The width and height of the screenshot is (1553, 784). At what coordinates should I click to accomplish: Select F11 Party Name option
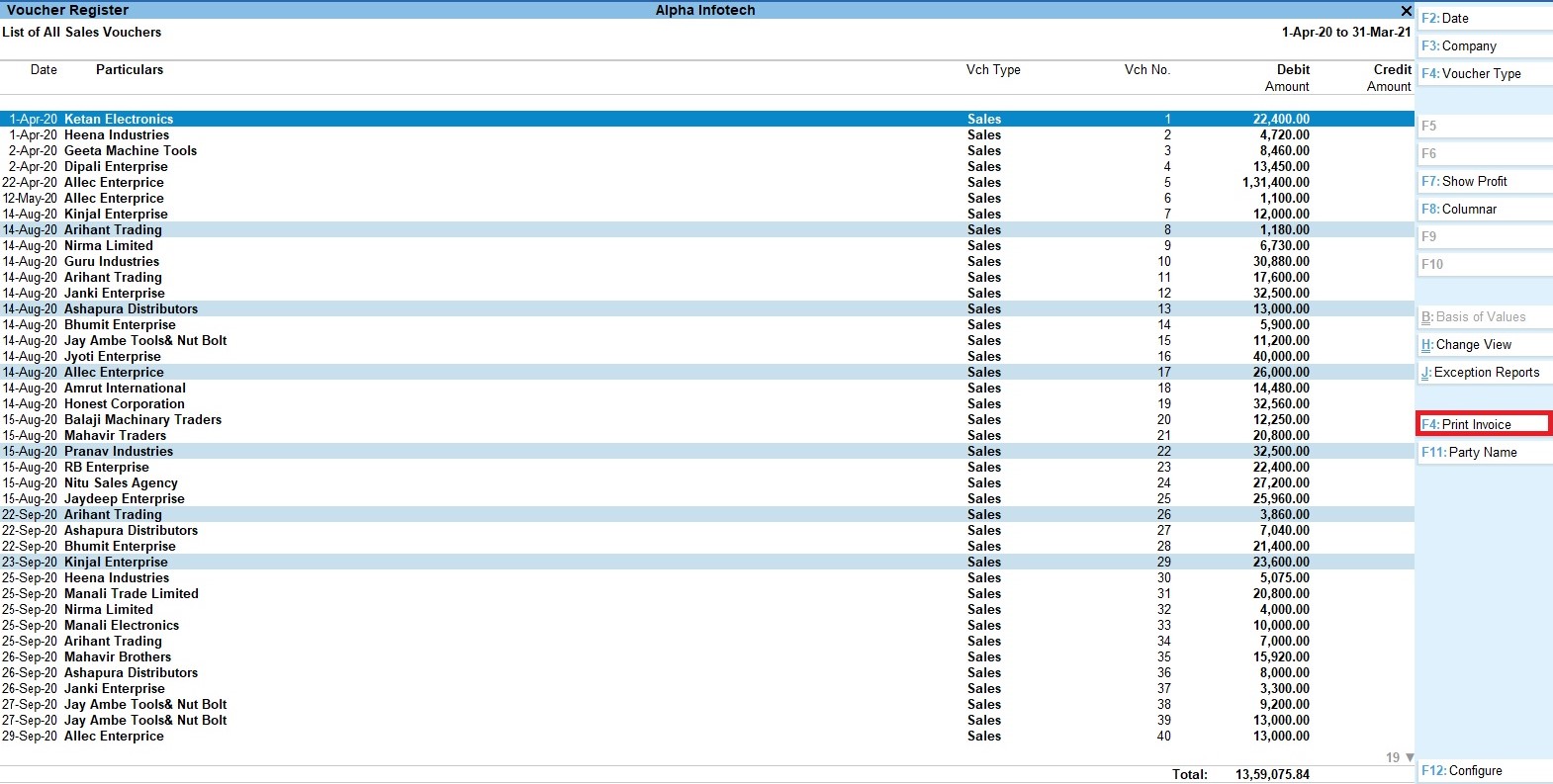tap(1484, 453)
